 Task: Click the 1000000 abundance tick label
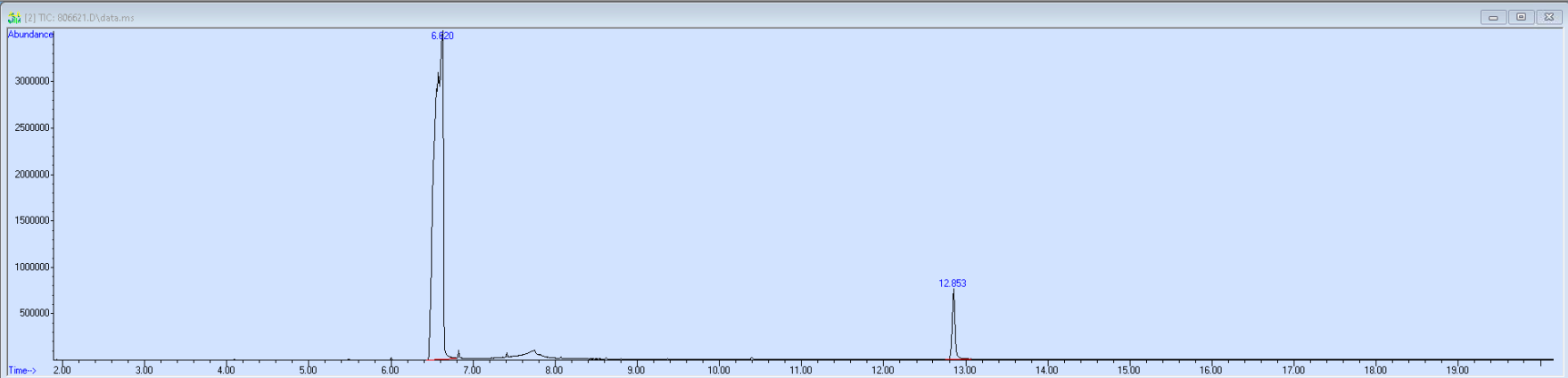pyautogui.click(x=32, y=267)
